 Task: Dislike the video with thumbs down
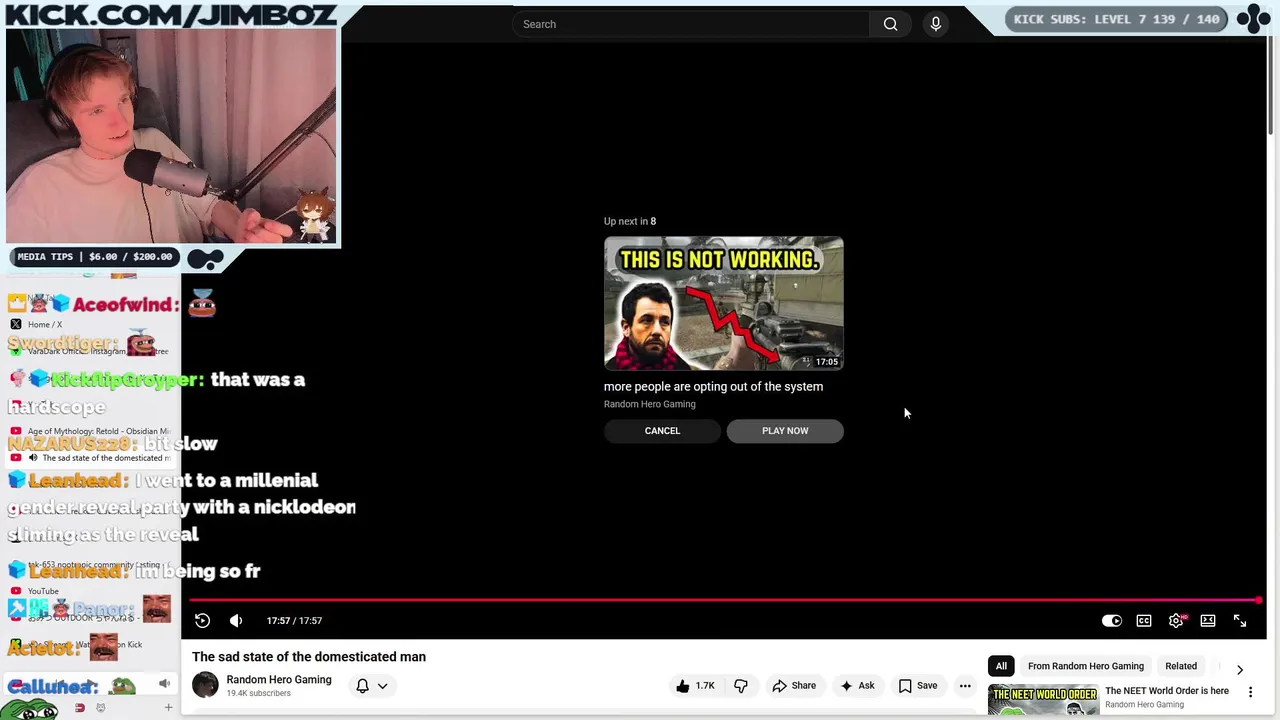pos(741,686)
